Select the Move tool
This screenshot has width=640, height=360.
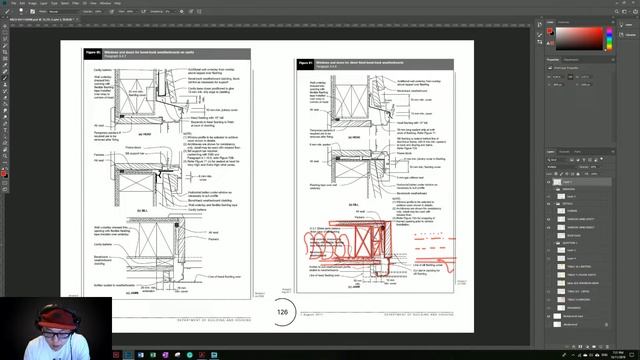(4, 27)
